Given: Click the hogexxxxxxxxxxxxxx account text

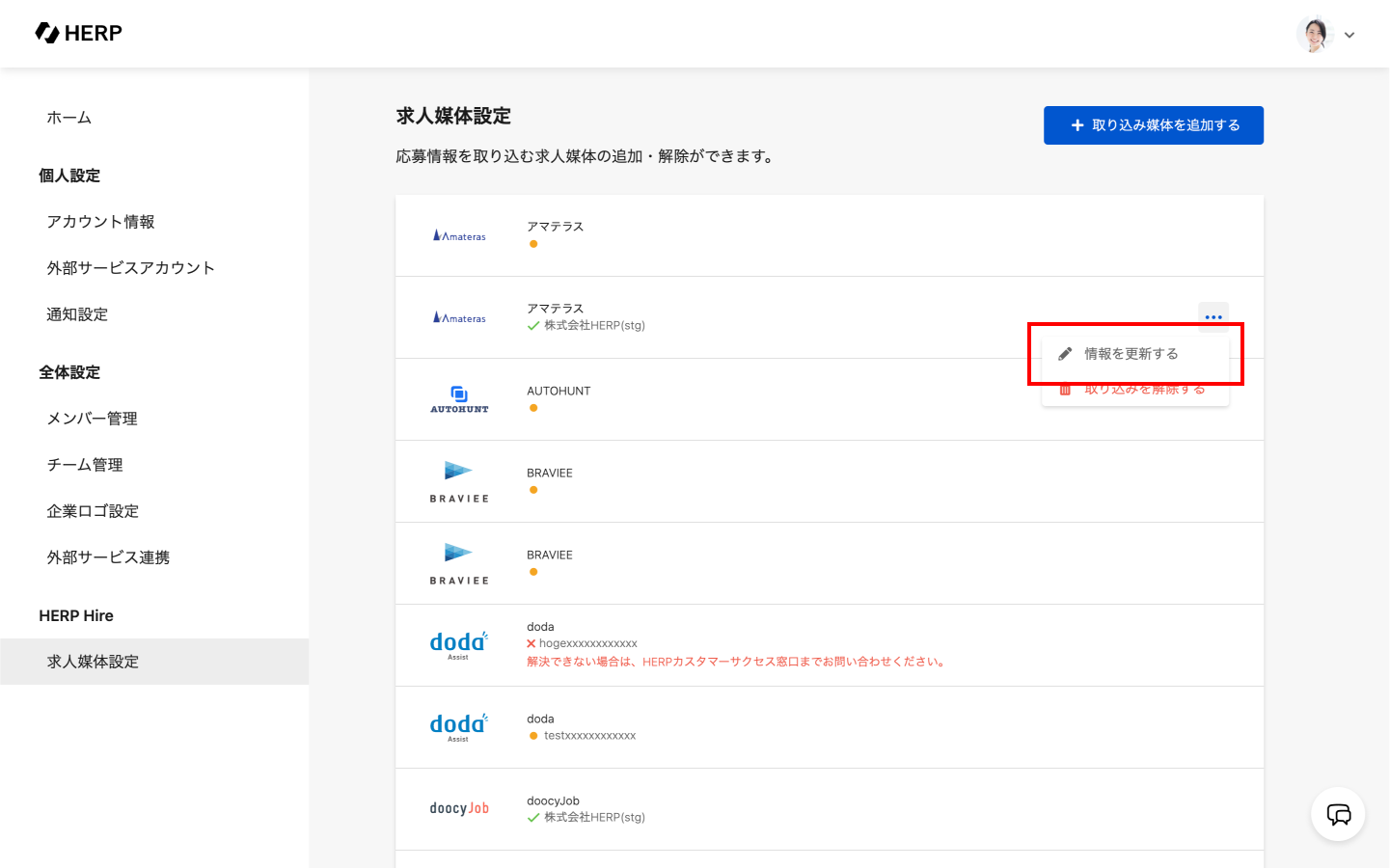Looking at the screenshot, I should [588, 643].
